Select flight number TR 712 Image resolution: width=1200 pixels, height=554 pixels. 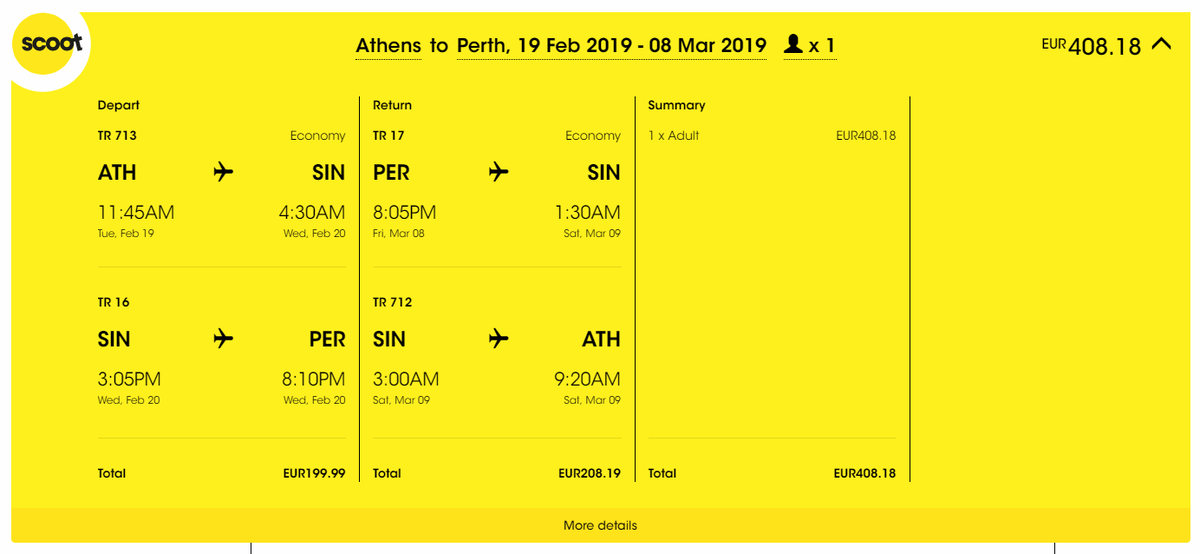coord(392,302)
